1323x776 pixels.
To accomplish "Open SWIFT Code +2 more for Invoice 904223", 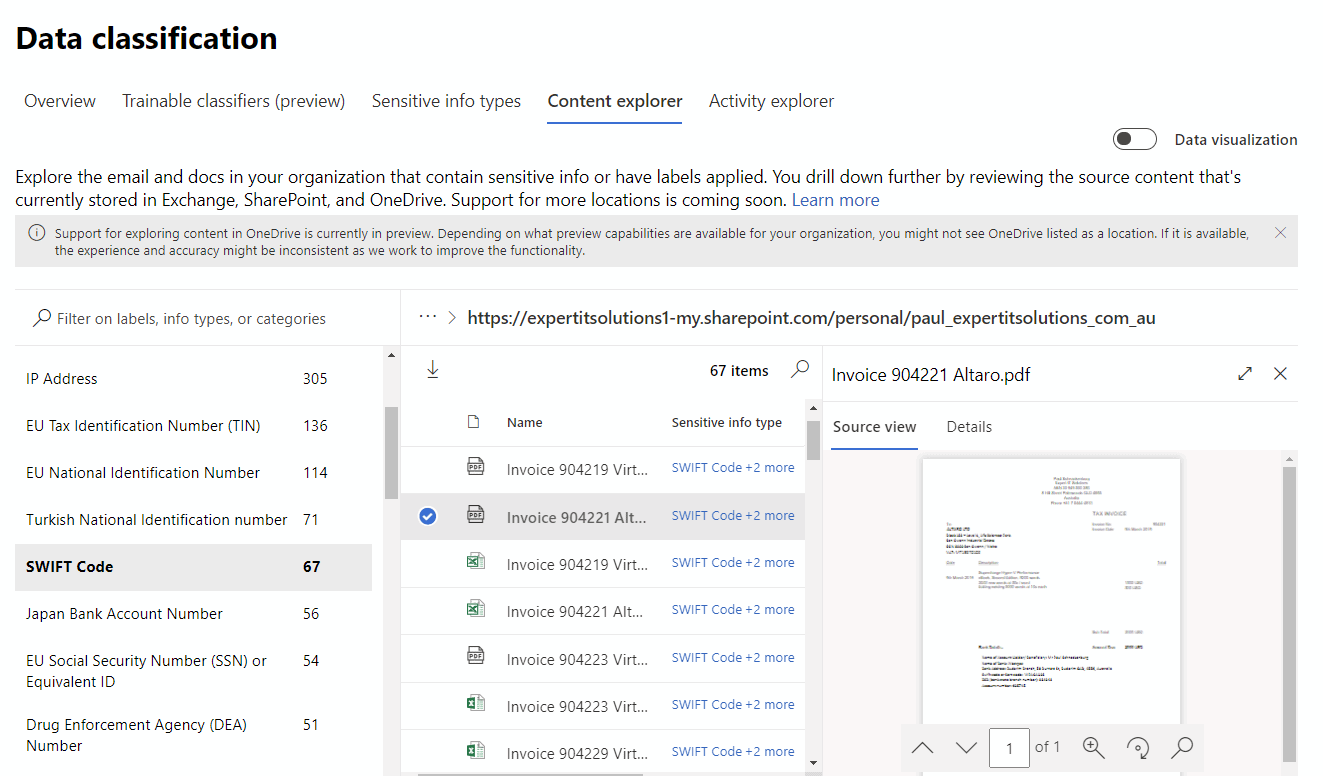I will pyautogui.click(x=733, y=657).
